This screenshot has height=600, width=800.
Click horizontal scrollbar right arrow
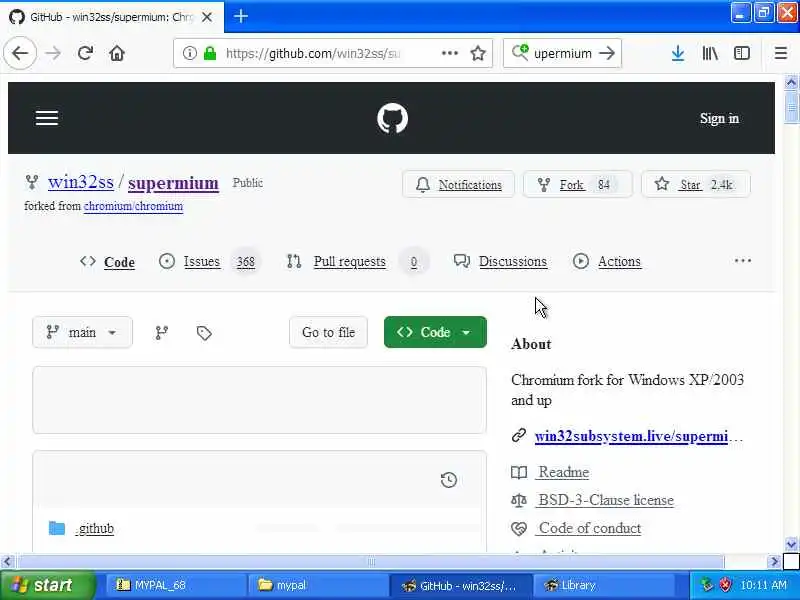click(774, 562)
